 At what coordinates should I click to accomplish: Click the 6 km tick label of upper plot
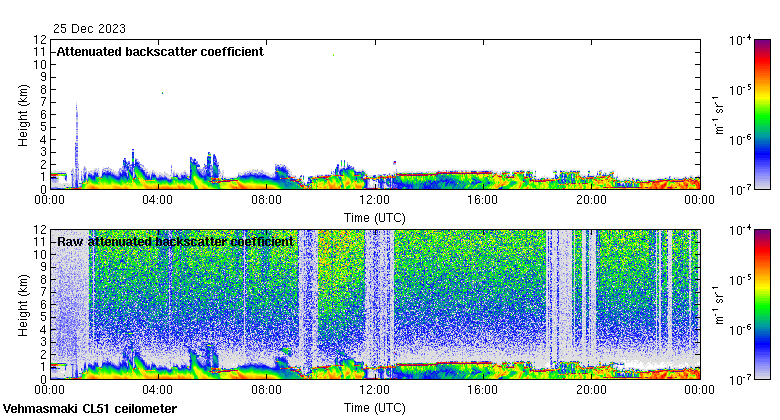[x=44, y=114]
